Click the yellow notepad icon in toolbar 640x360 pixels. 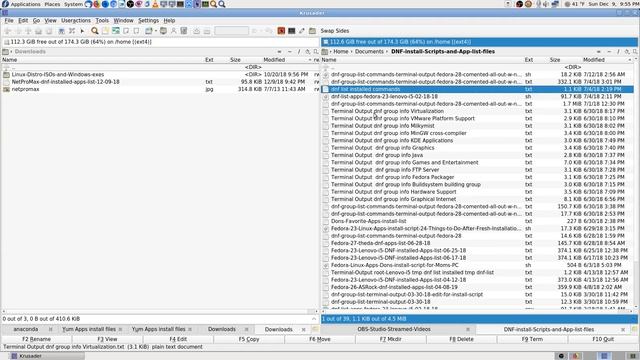point(105,31)
